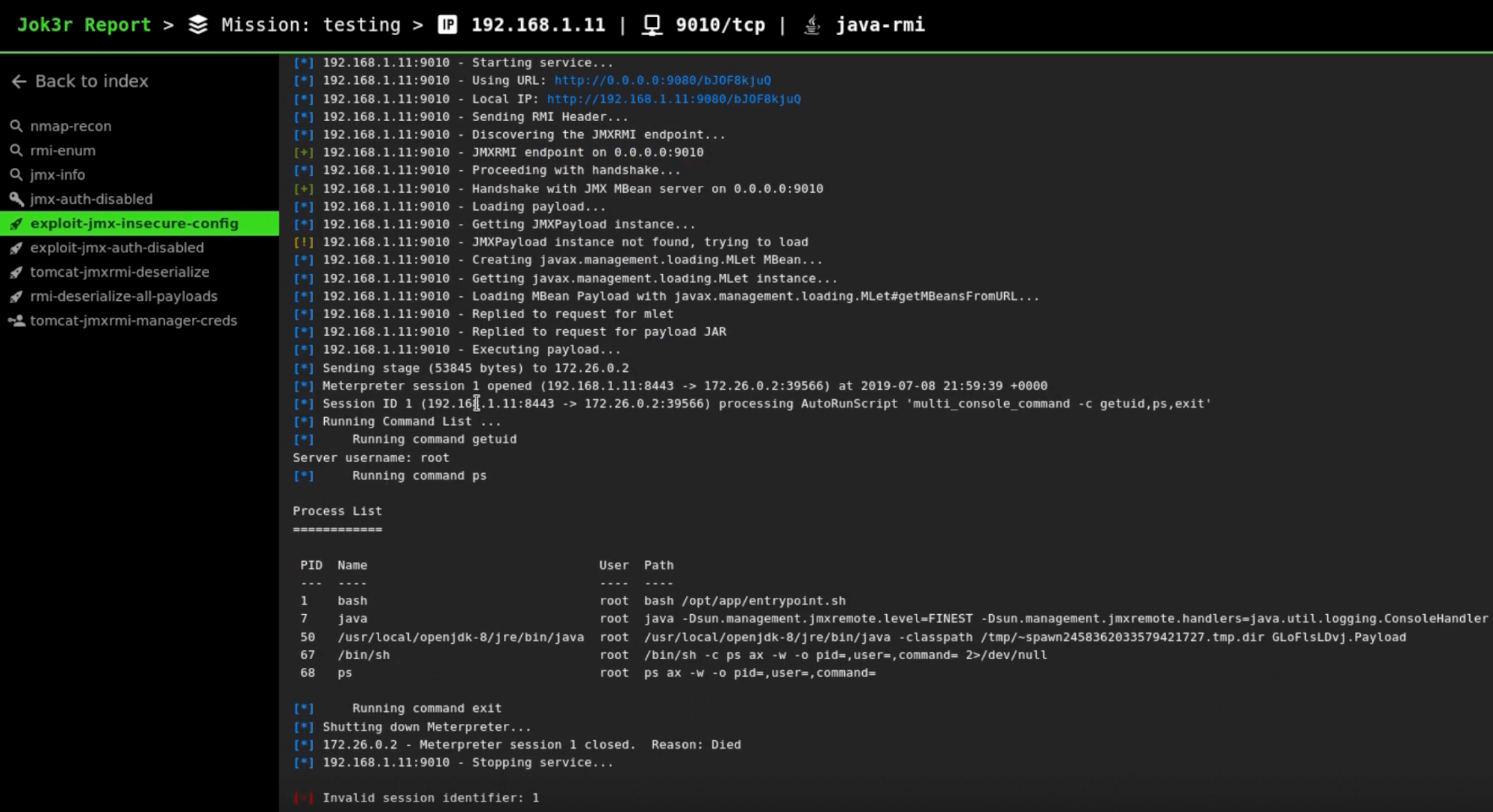This screenshot has height=812, width=1493.
Task: Click the monitor port icon in header
Action: pos(652,25)
